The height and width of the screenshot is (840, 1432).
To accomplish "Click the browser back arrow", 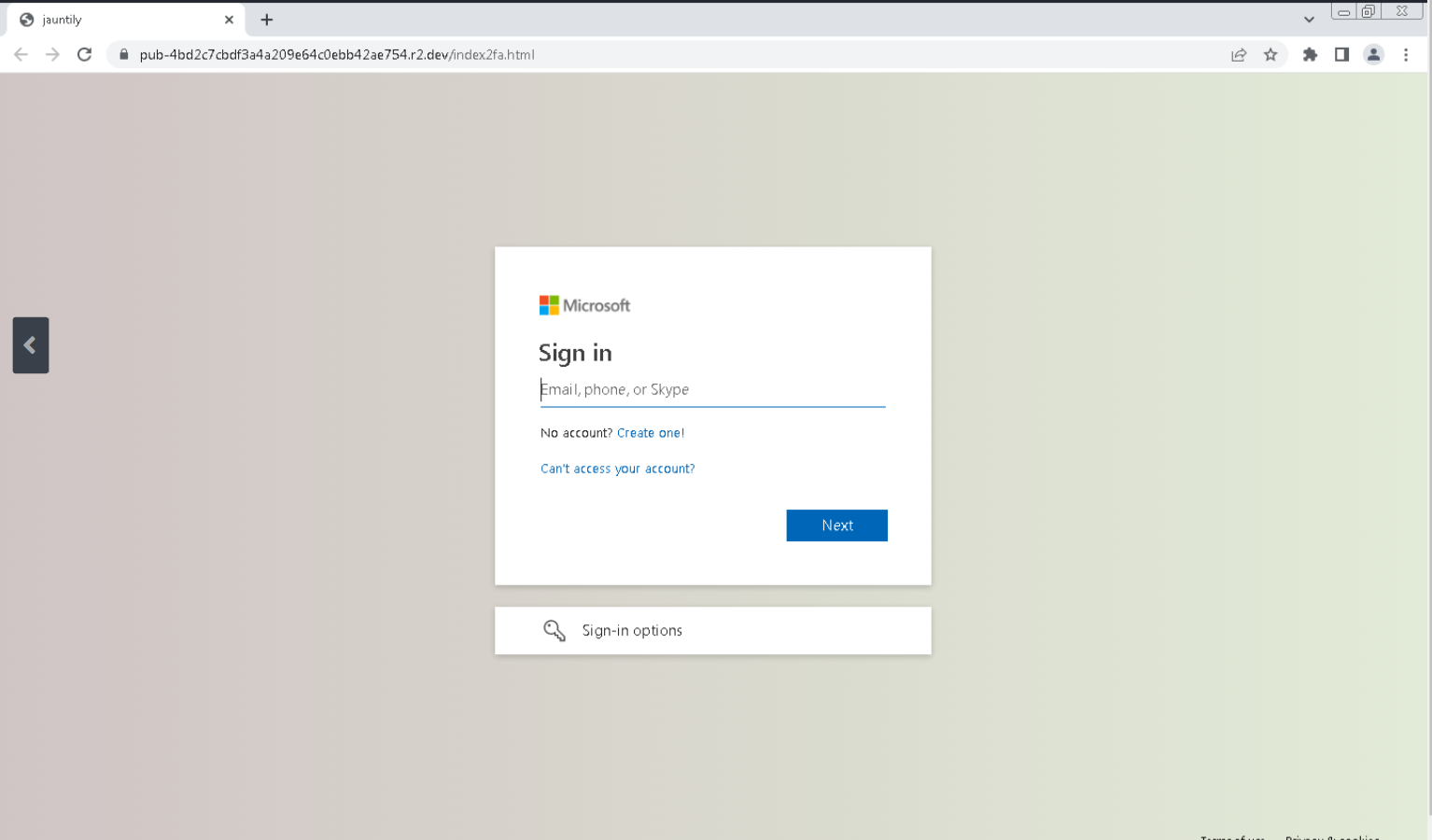I will pyautogui.click(x=21, y=54).
